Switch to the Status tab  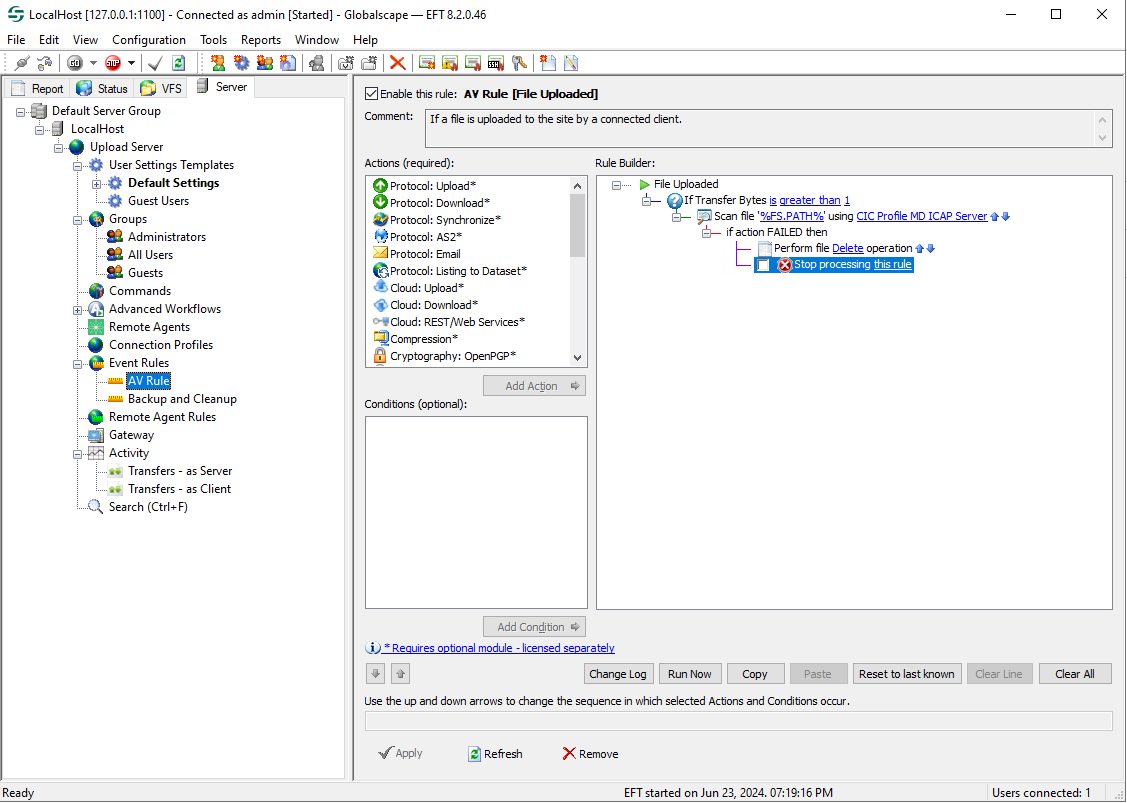pyautogui.click(x=103, y=88)
